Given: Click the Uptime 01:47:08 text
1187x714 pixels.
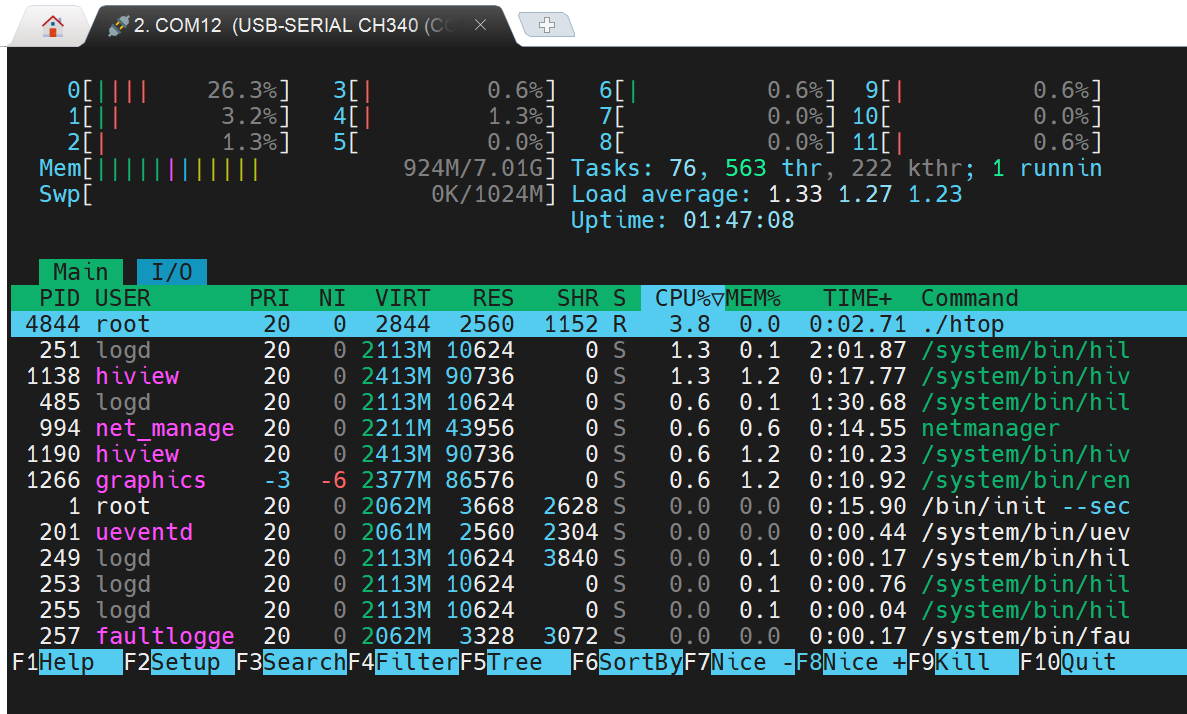Looking at the screenshot, I should click(x=682, y=220).
